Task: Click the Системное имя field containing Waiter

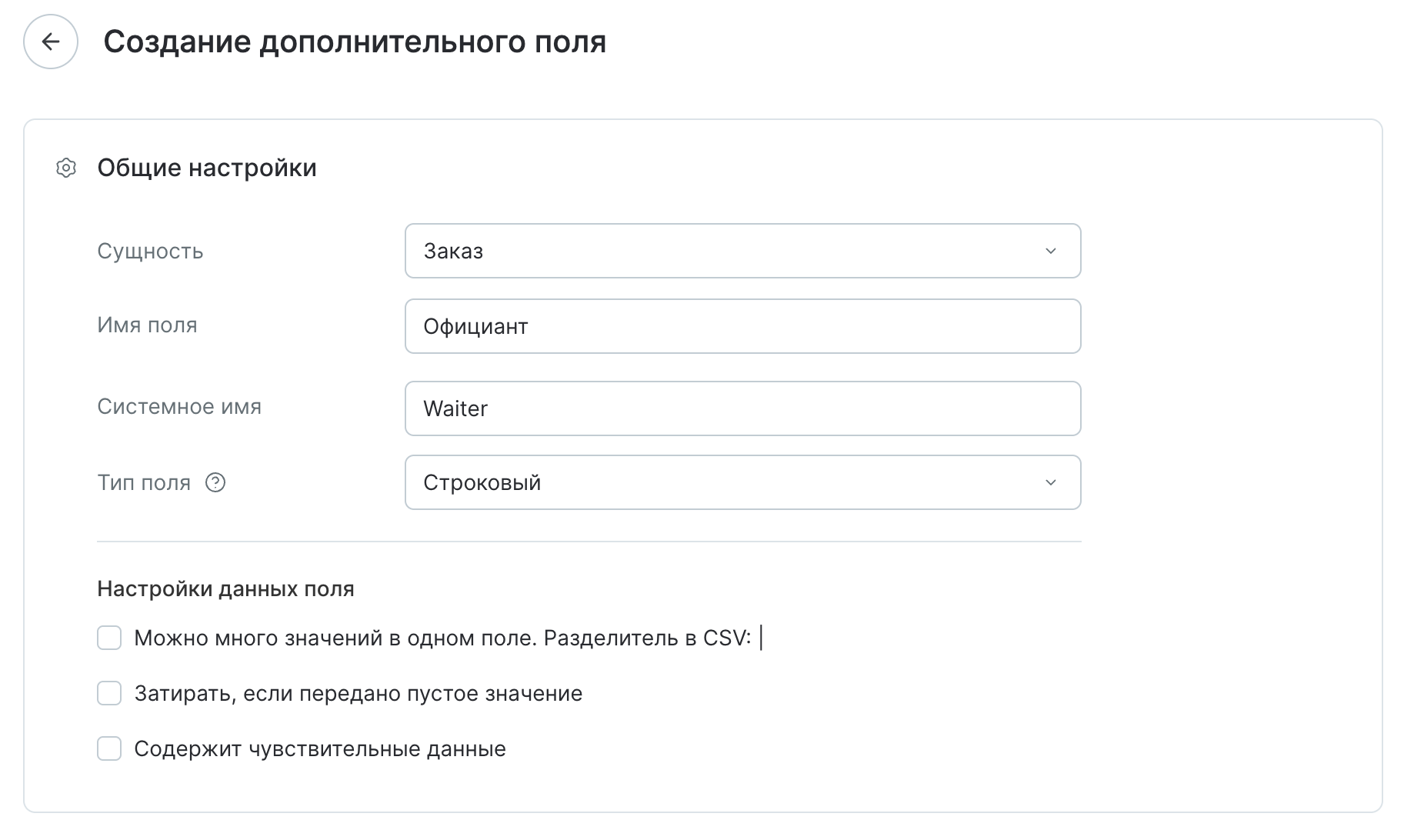Action: point(742,408)
